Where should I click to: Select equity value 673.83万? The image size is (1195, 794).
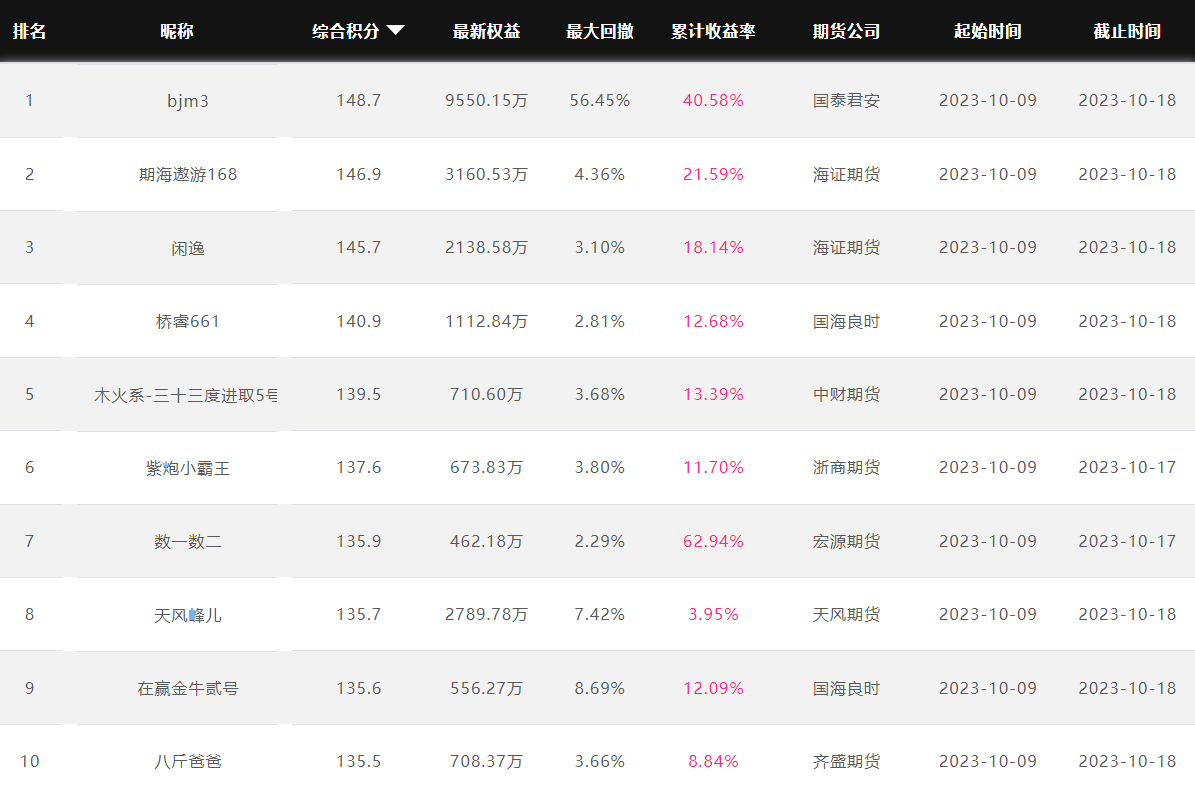click(x=486, y=468)
